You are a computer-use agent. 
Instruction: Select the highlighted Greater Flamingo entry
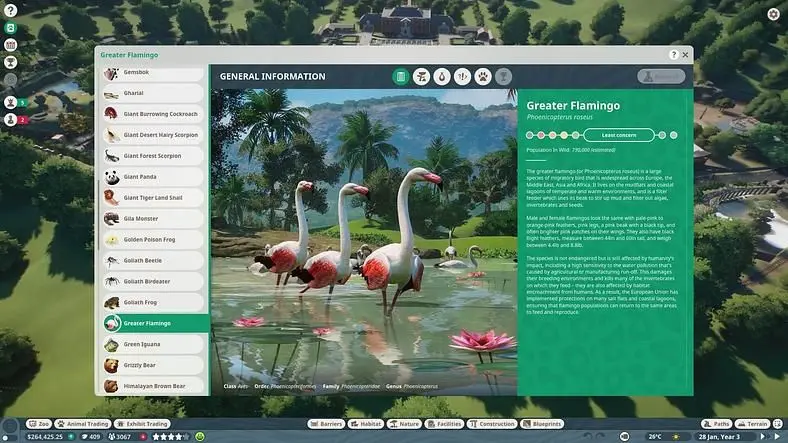pos(156,323)
